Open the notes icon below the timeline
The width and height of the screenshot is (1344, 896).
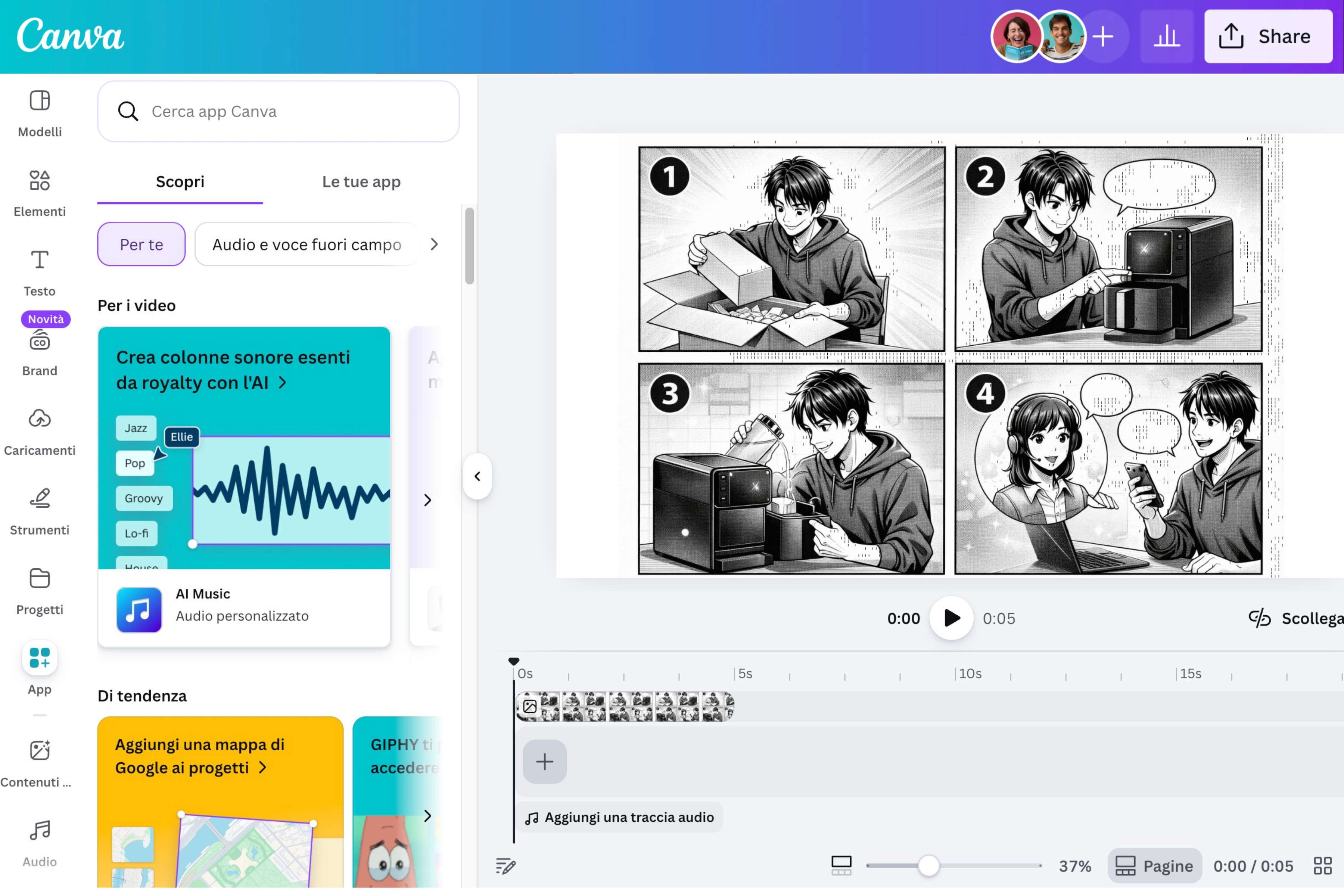pyautogui.click(x=506, y=866)
